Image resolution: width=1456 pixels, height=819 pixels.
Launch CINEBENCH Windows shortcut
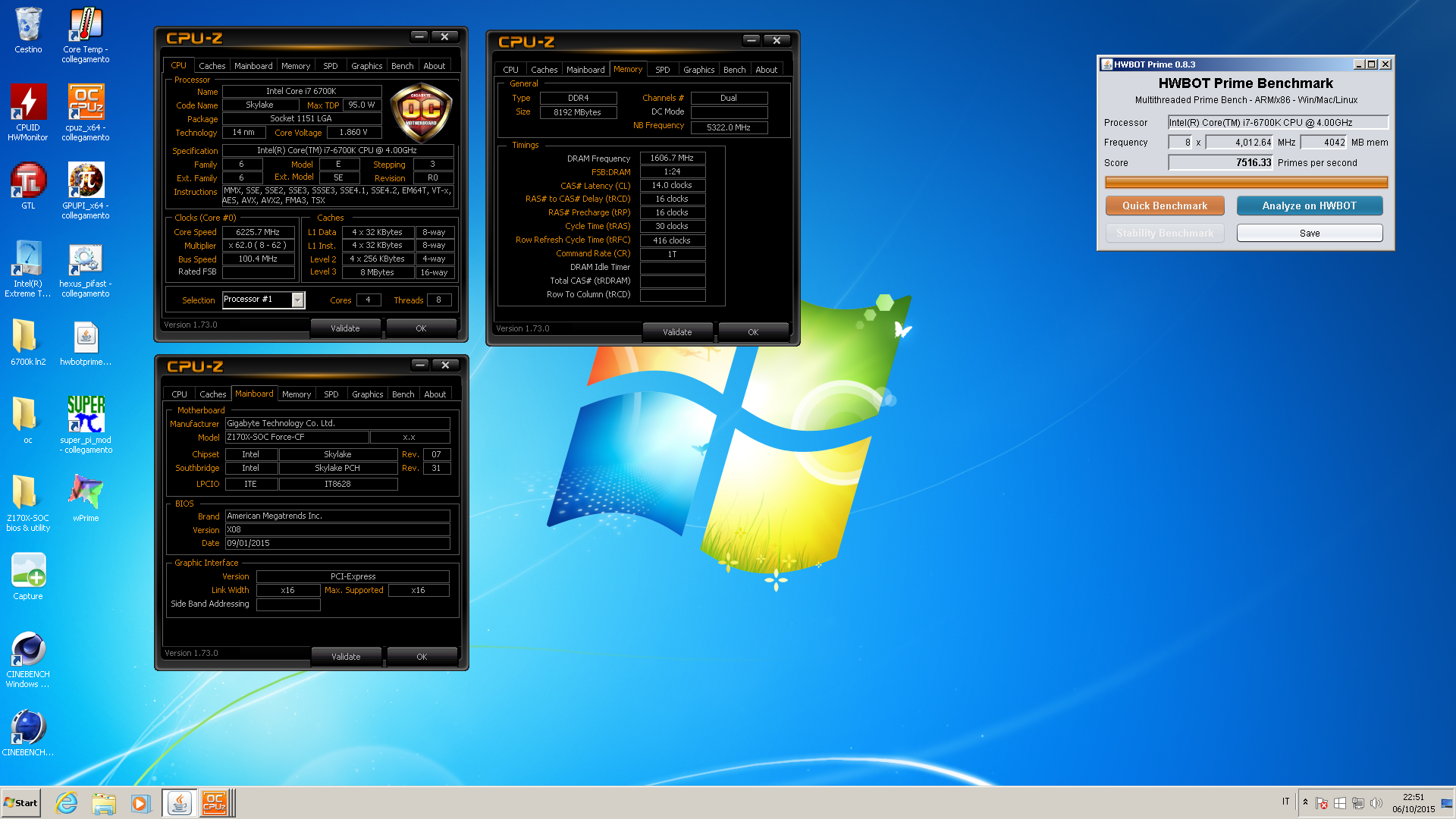coord(28,659)
